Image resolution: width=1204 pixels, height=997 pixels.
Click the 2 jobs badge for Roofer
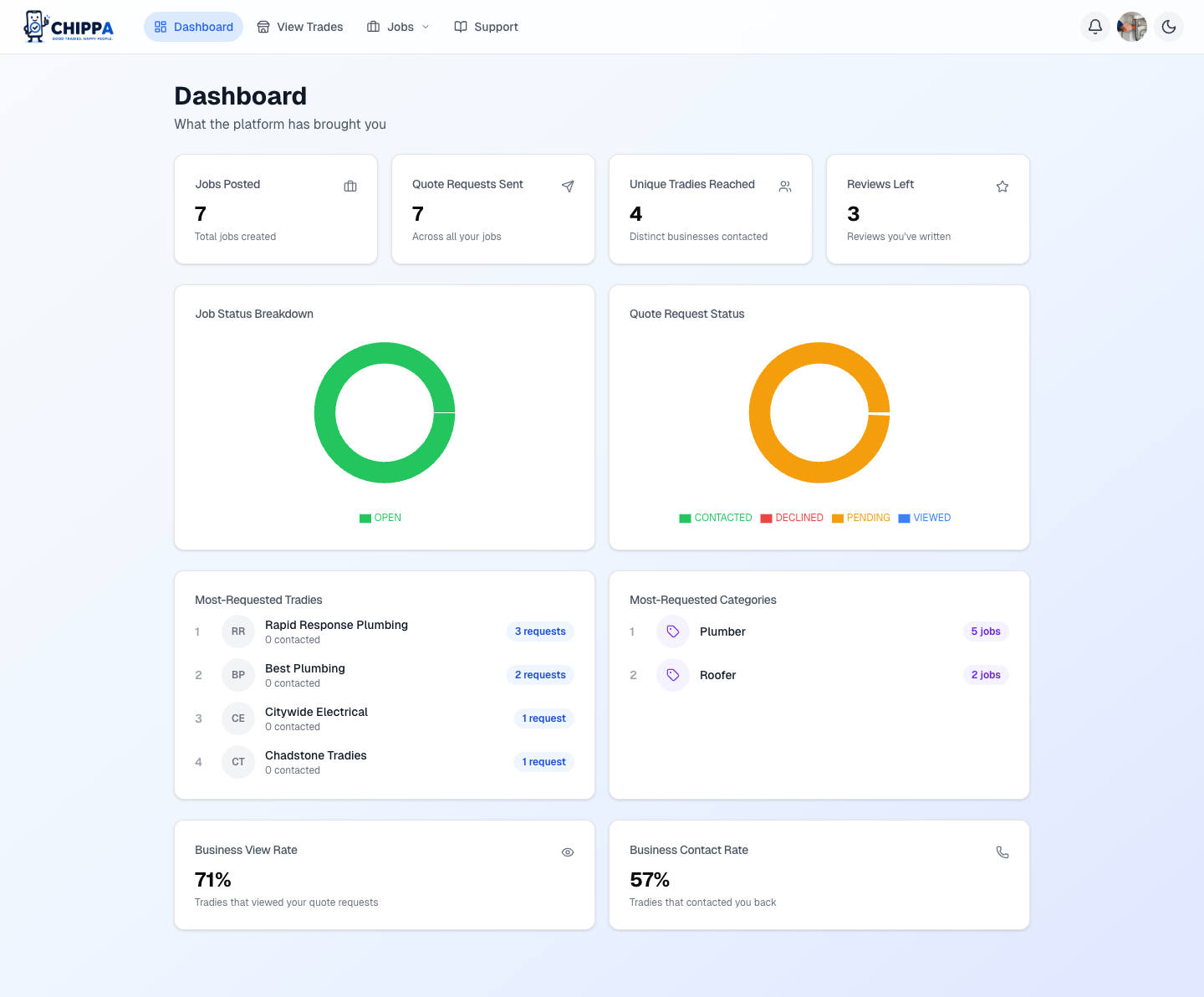tap(986, 675)
